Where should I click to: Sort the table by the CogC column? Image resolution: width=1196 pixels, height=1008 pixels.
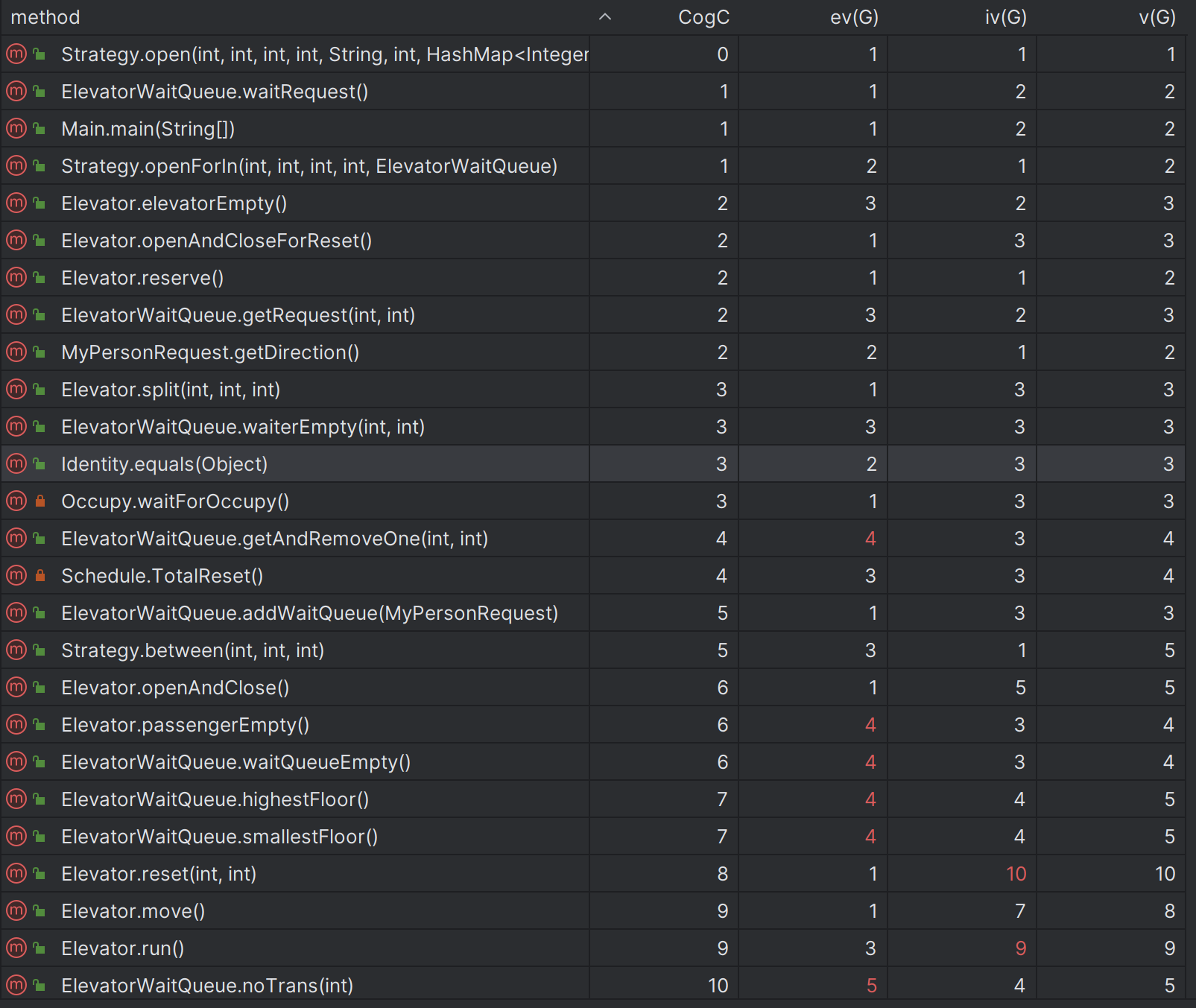click(703, 17)
